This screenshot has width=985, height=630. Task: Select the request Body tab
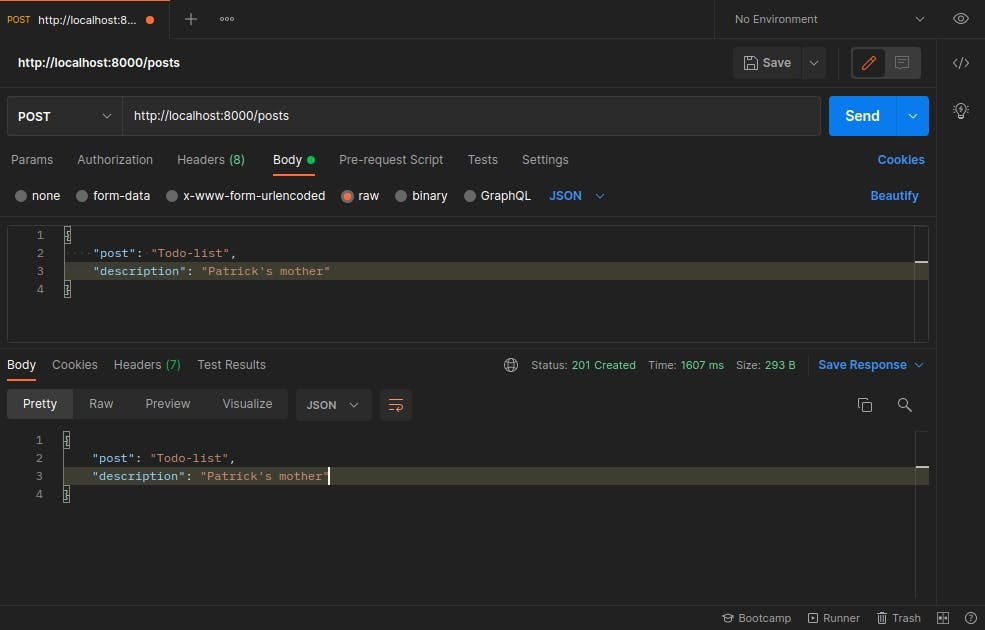pyautogui.click(x=293, y=160)
